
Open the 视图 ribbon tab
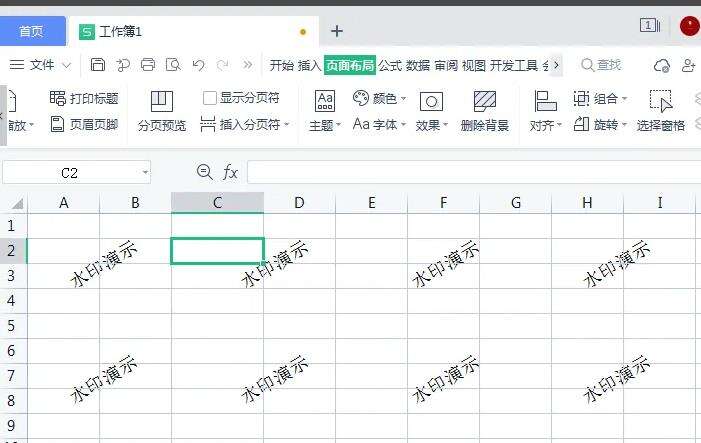click(473, 66)
